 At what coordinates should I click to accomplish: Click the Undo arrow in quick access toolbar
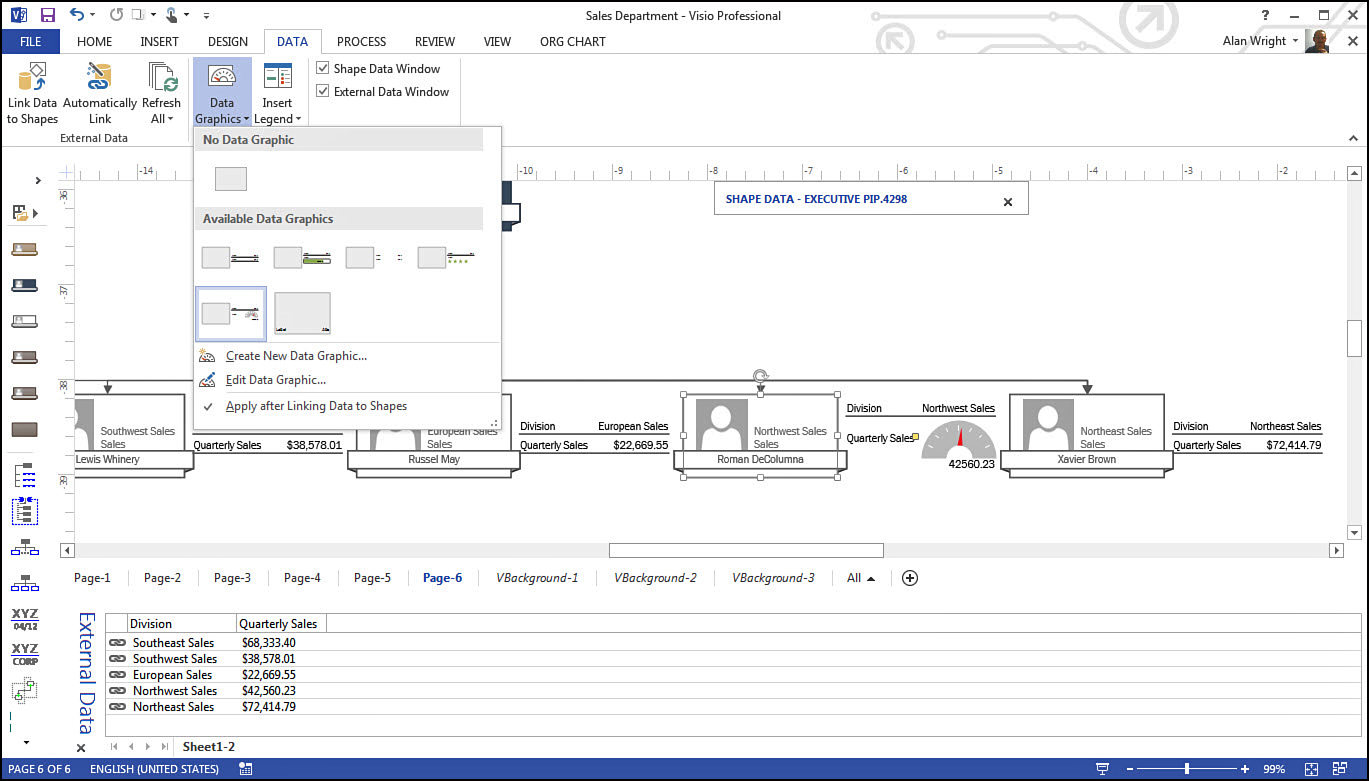pos(77,15)
